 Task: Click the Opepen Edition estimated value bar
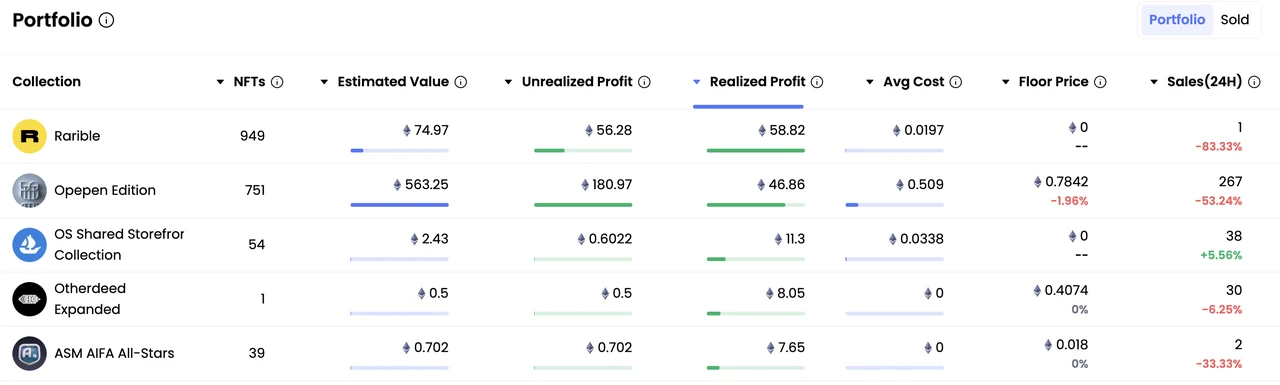point(399,204)
